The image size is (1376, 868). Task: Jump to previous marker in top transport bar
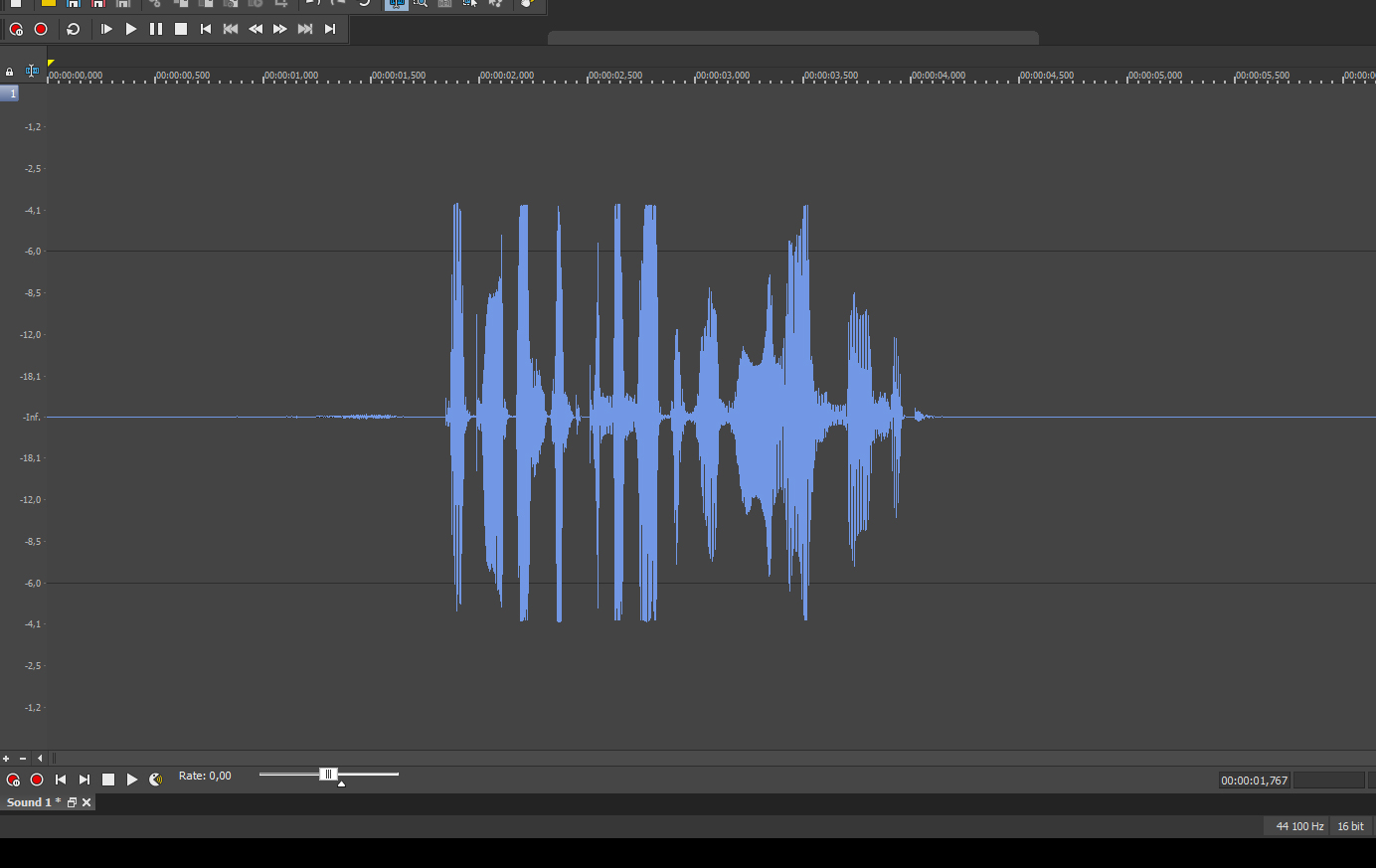pos(231,30)
